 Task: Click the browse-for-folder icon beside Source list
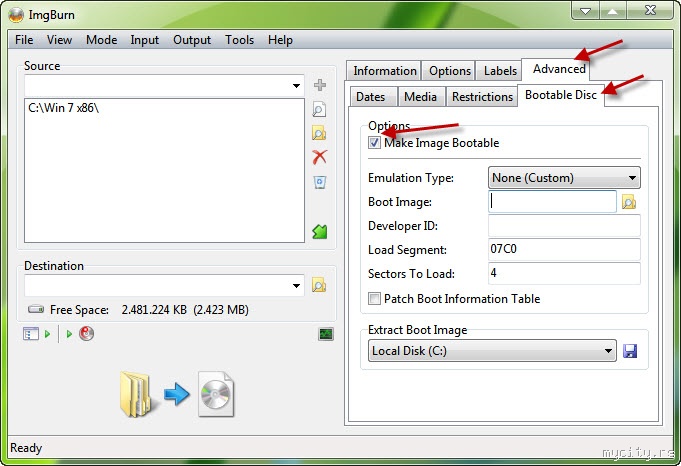coord(319,133)
